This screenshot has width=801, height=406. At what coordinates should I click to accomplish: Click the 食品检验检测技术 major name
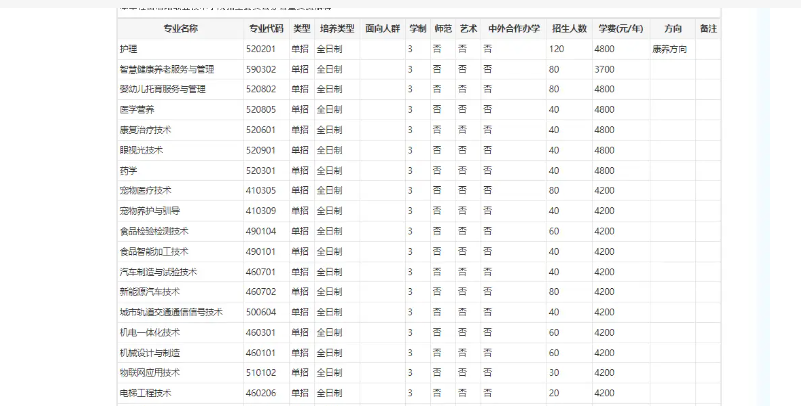[x=153, y=231]
